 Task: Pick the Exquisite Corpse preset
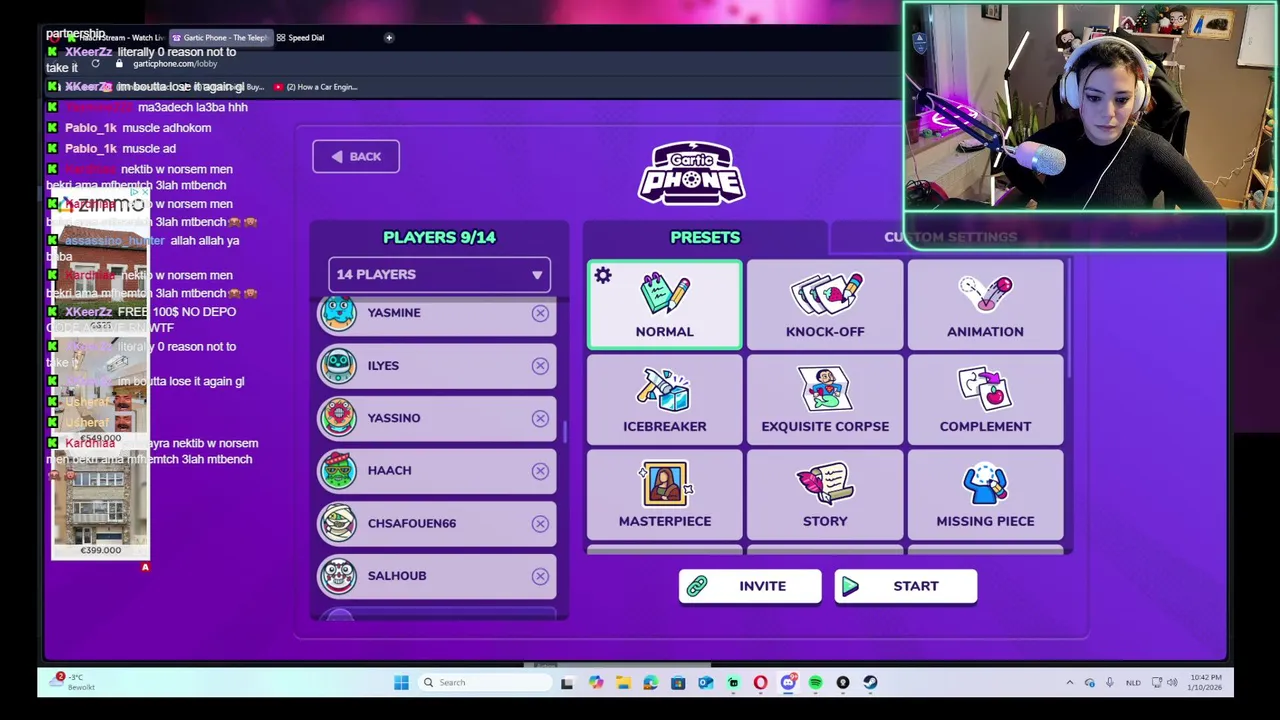click(x=825, y=400)
